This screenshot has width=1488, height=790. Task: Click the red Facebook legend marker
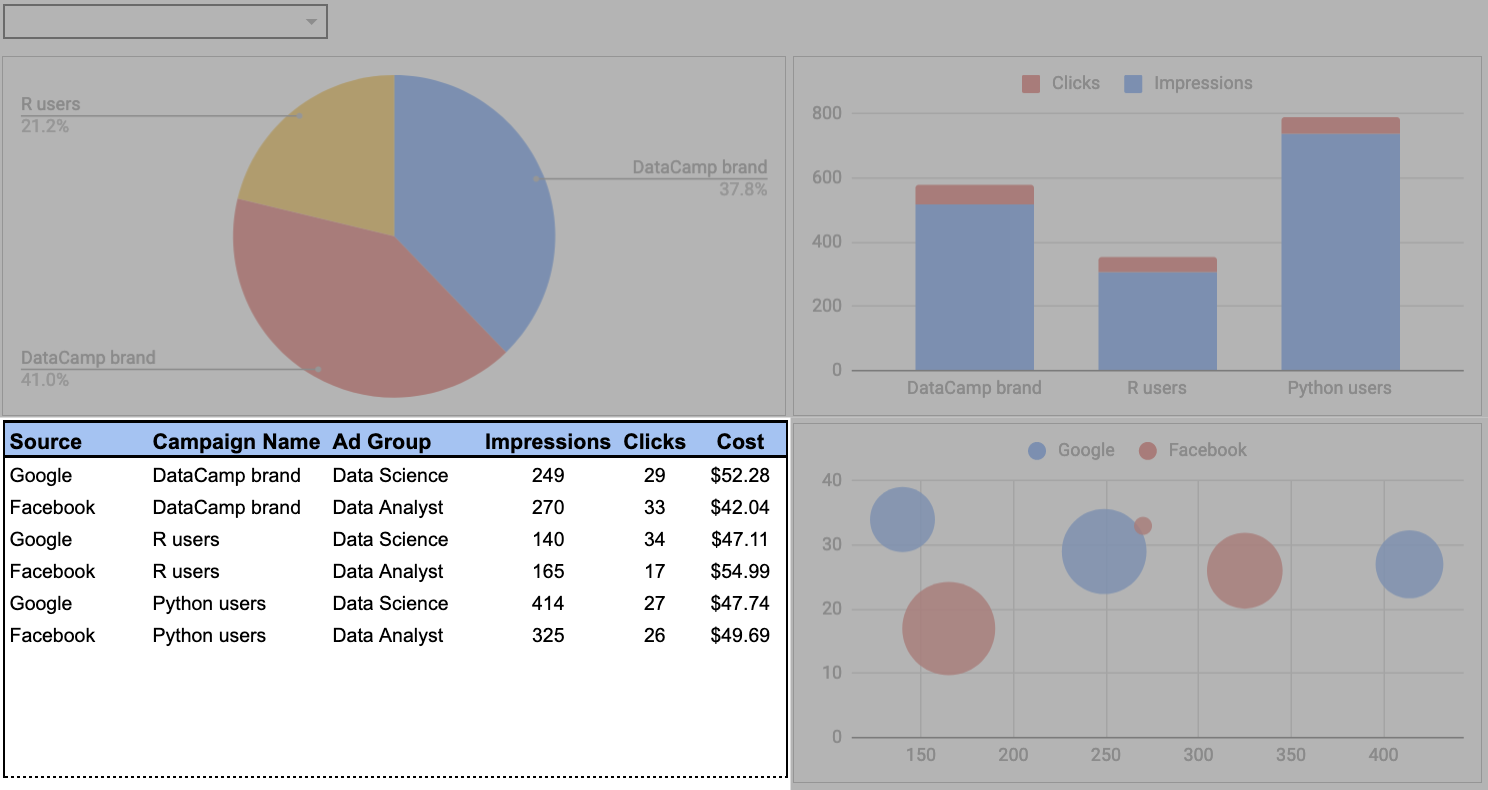[x=1148, y=450]
